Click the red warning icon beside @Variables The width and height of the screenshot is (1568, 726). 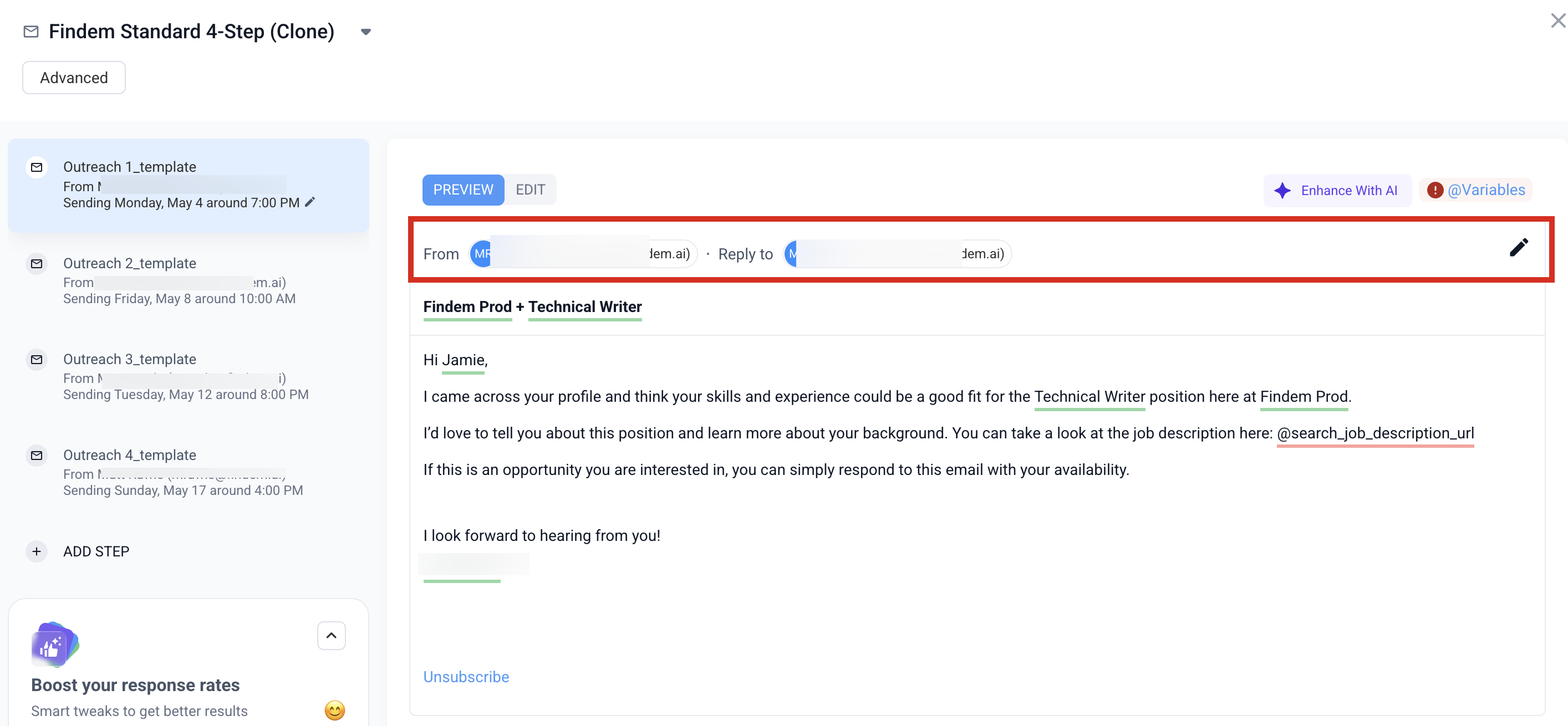click(1435, 191)
